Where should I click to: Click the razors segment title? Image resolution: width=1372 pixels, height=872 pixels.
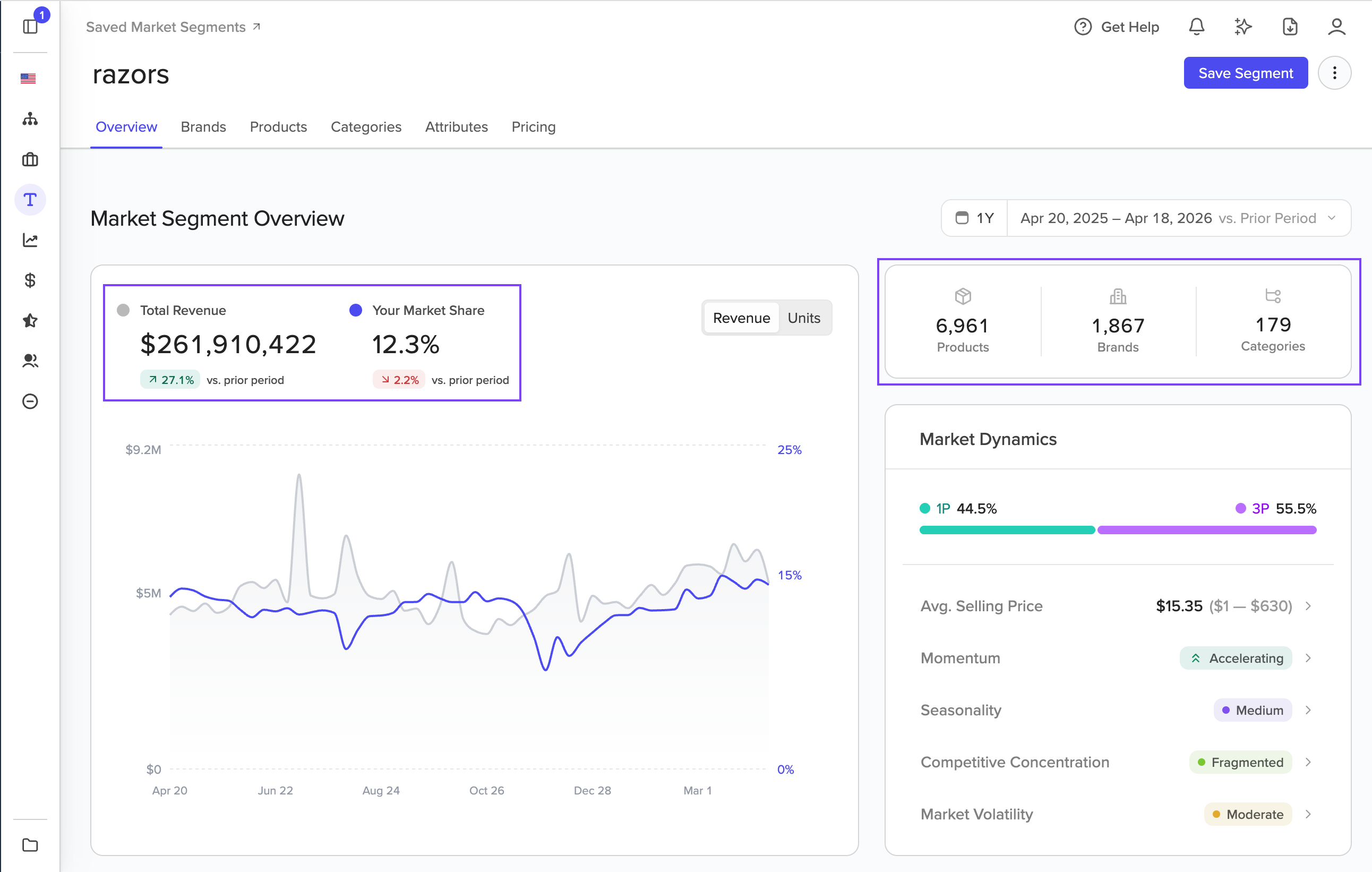131,74
